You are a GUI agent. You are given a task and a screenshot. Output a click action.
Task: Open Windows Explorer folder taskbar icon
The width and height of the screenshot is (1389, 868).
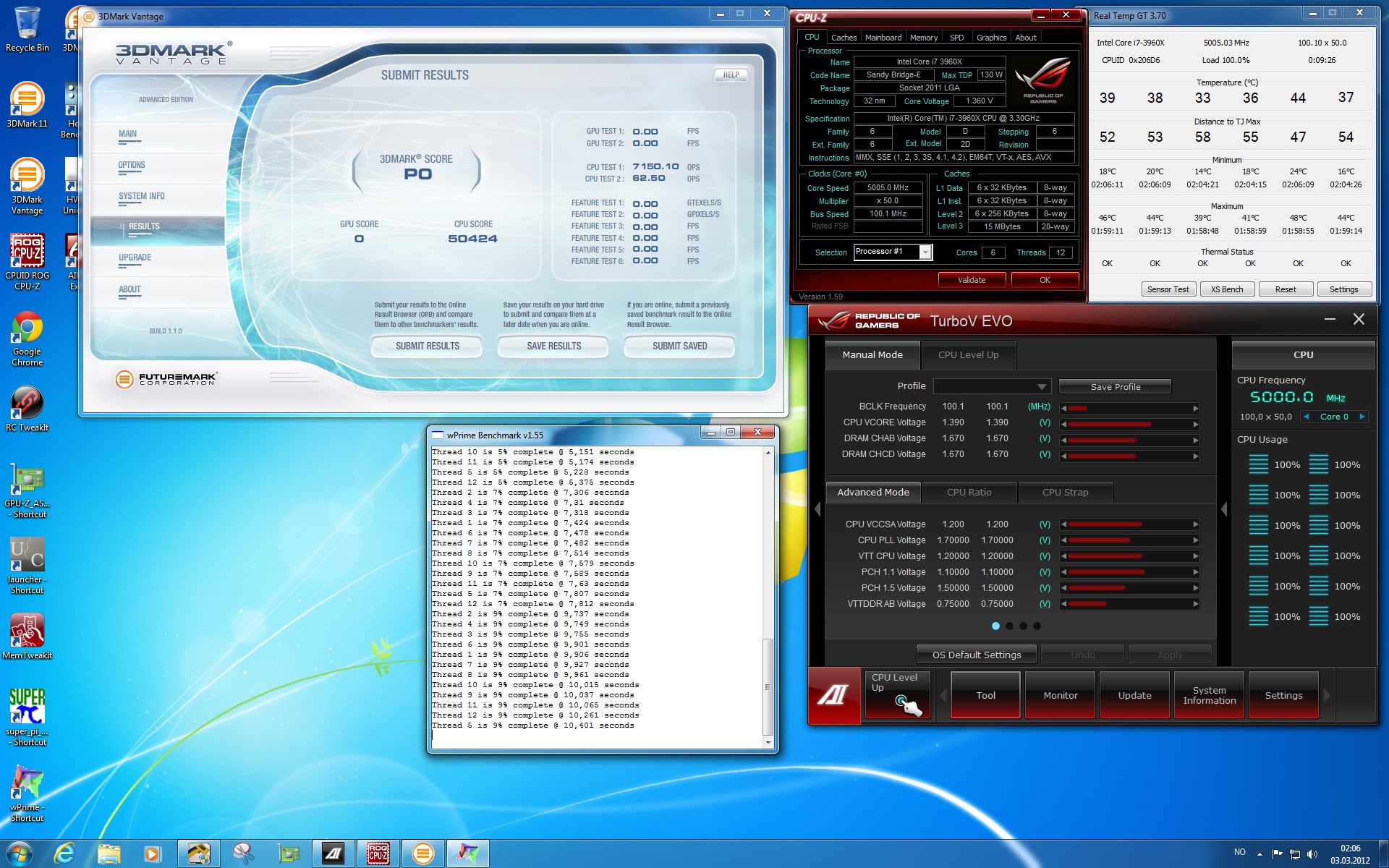pyautogui.click(x=109, y=854)
